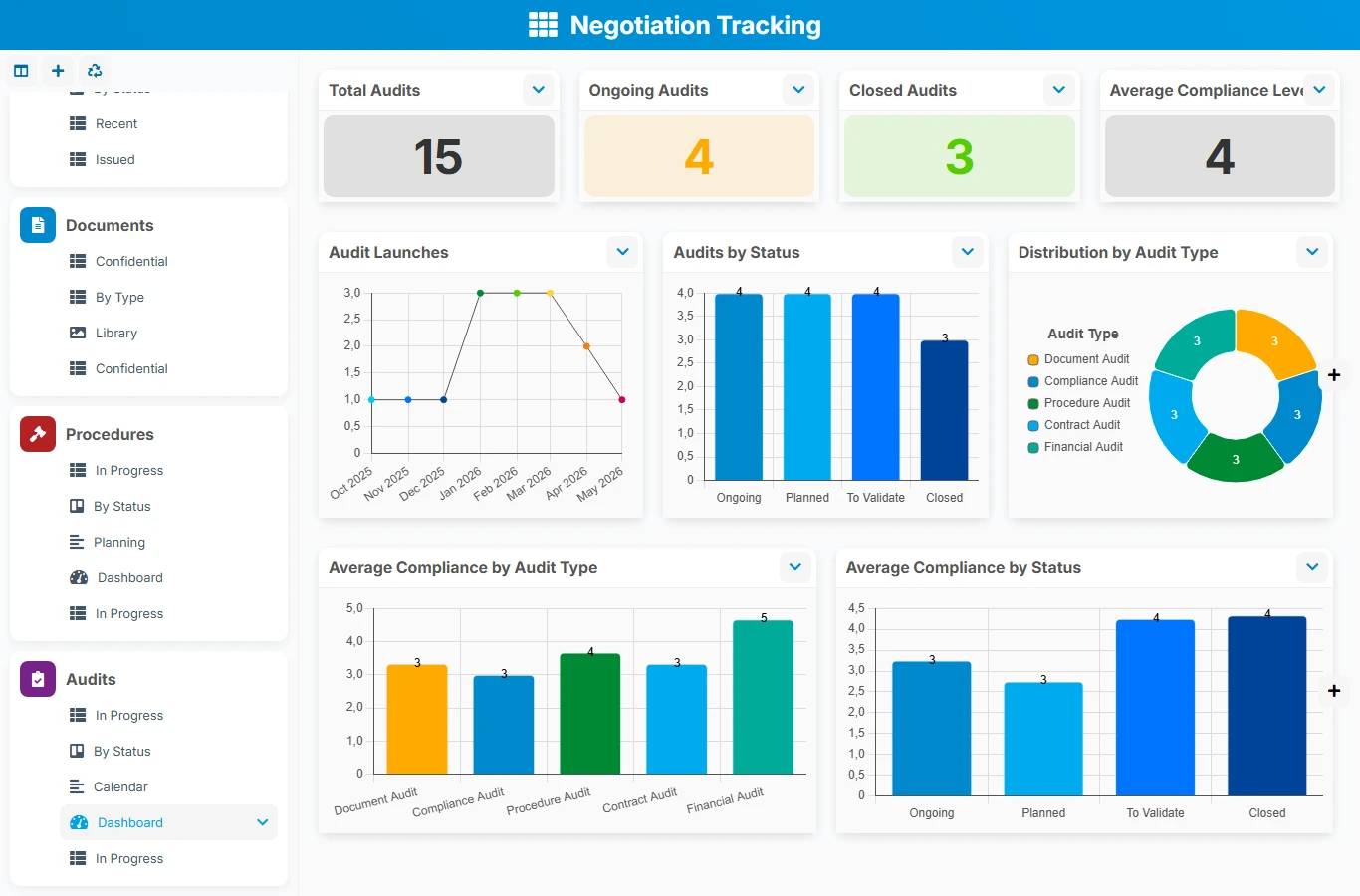1360x896 pixels.
Task: Click the board icon for Audits By Status
Action: 77,751
